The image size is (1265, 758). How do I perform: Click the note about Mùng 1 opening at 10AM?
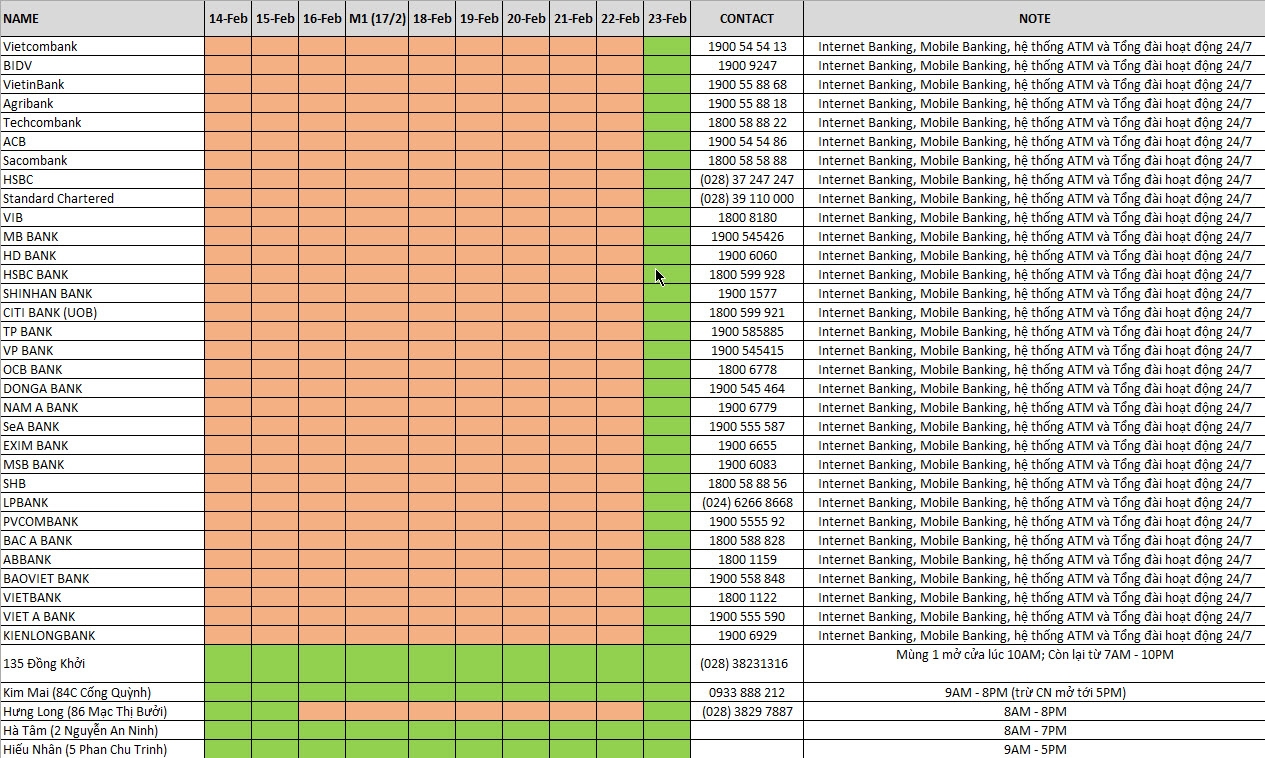(1034, 655)
